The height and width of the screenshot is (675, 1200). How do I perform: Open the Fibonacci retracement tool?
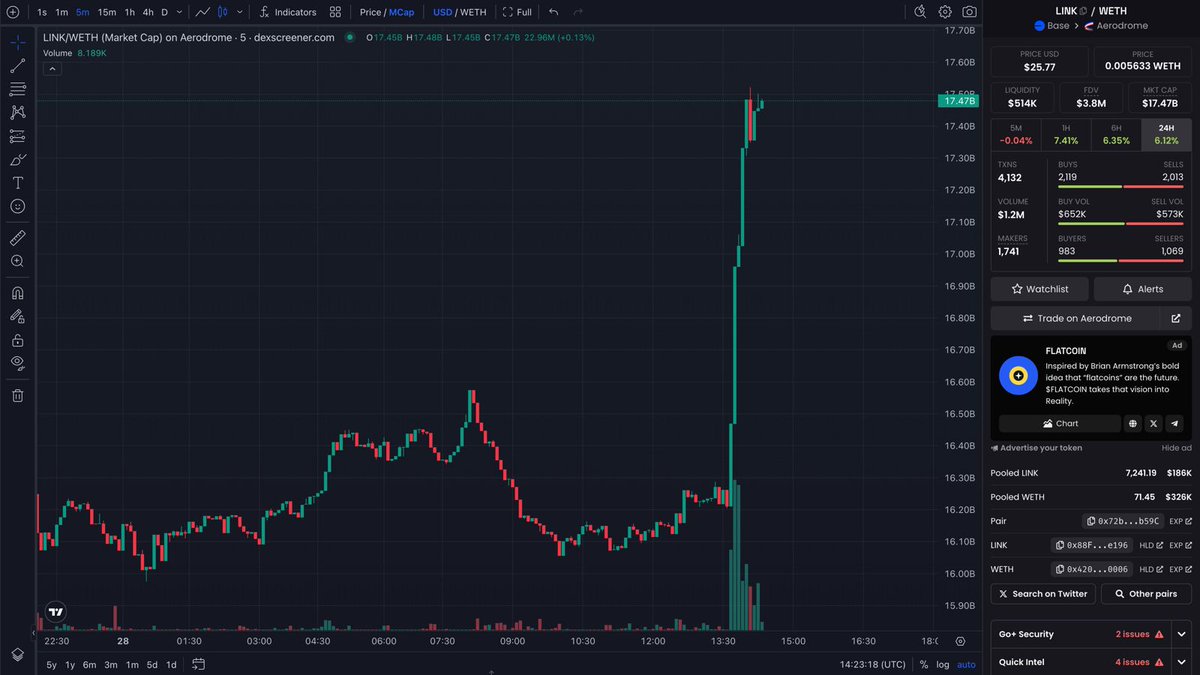(17, 89)
